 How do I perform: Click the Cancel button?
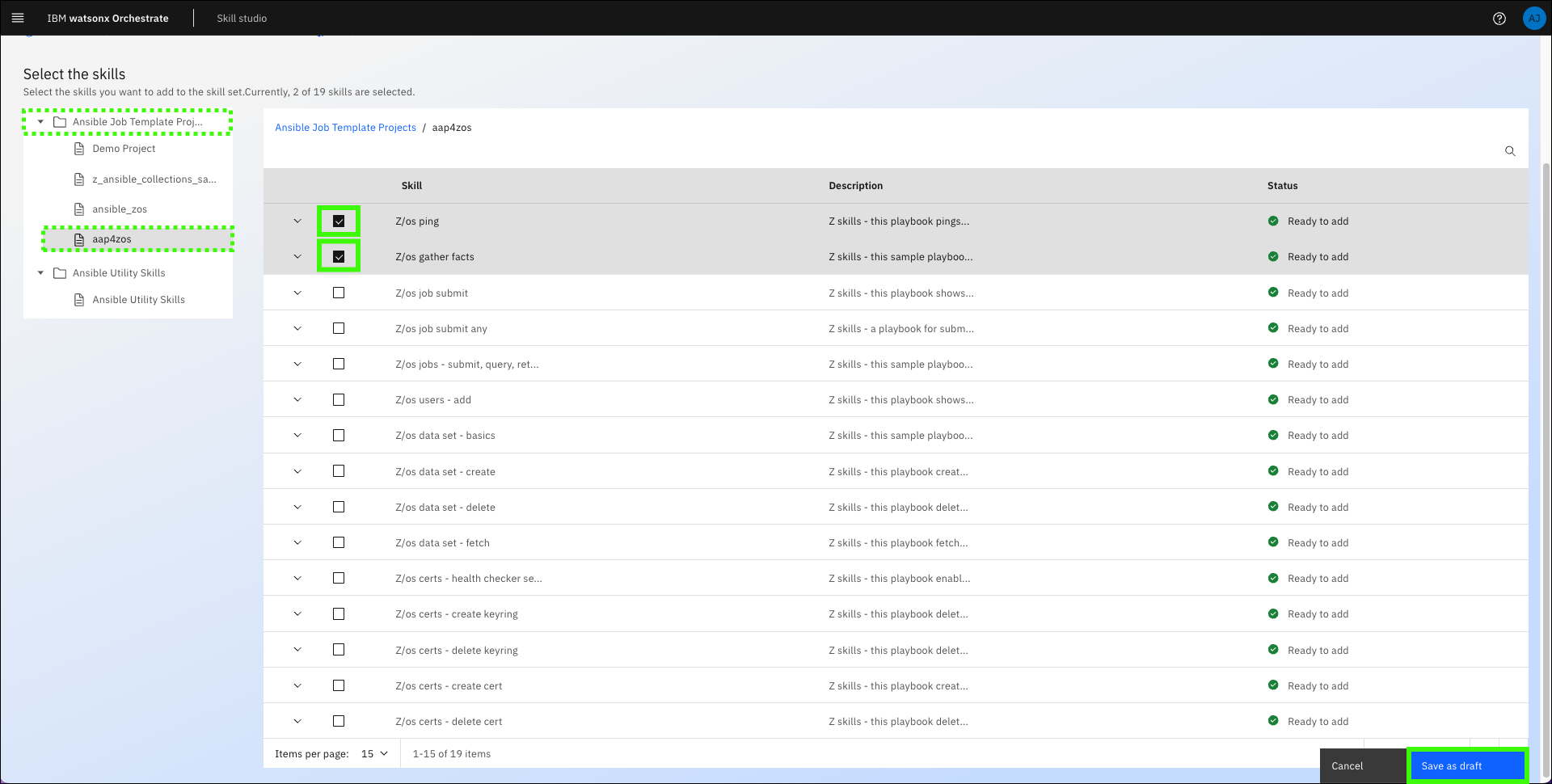1347,765
